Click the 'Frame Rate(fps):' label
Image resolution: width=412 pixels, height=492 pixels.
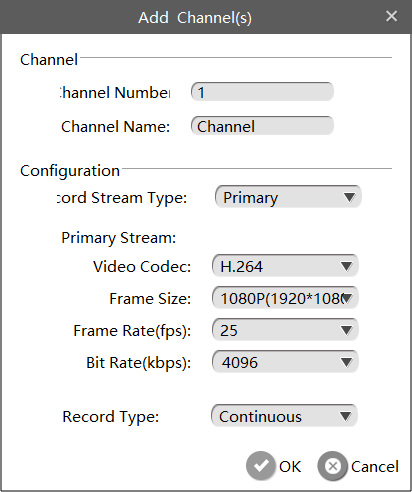(132, 331)
